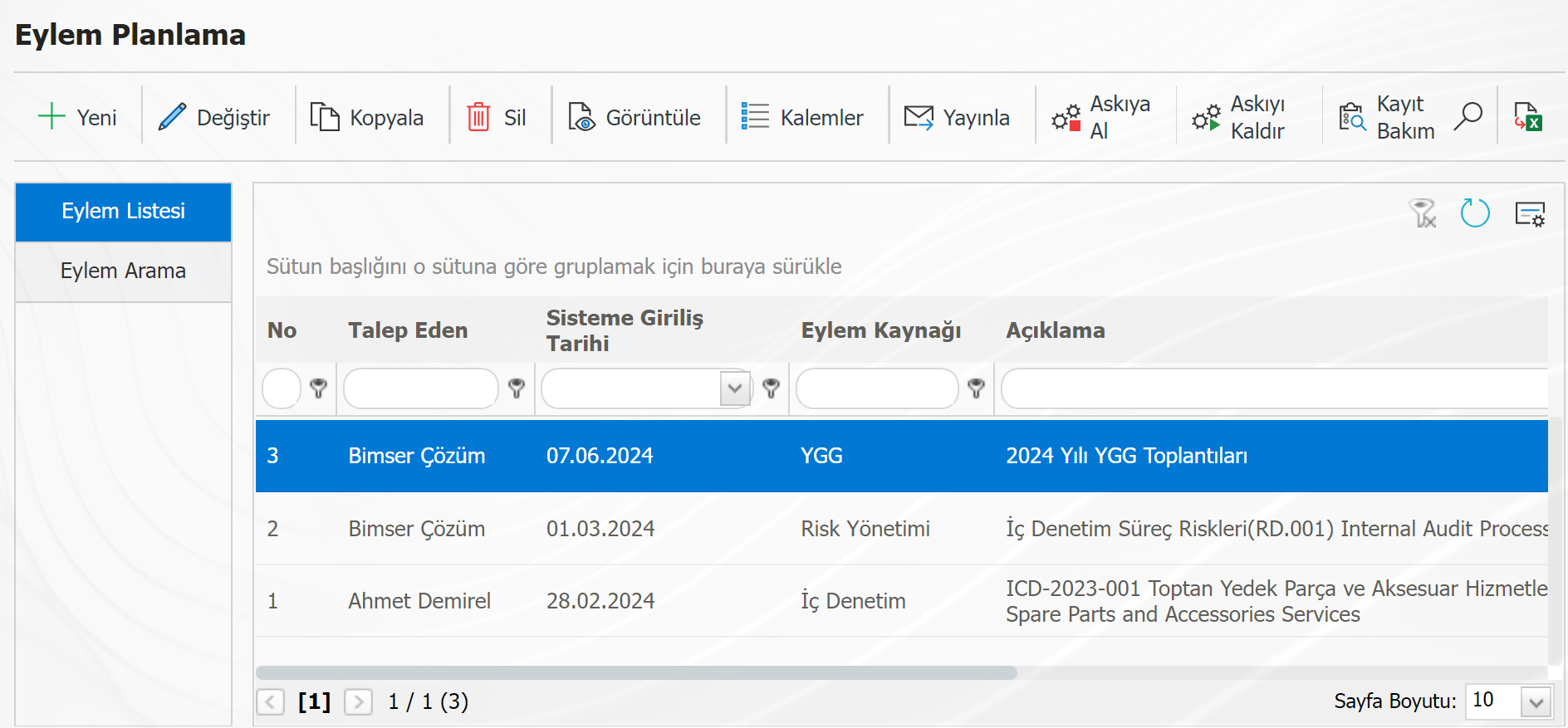Sort by Açıklama column header
The height and width of the screenshot is (728, 1568).
(x=1056, y=330)
